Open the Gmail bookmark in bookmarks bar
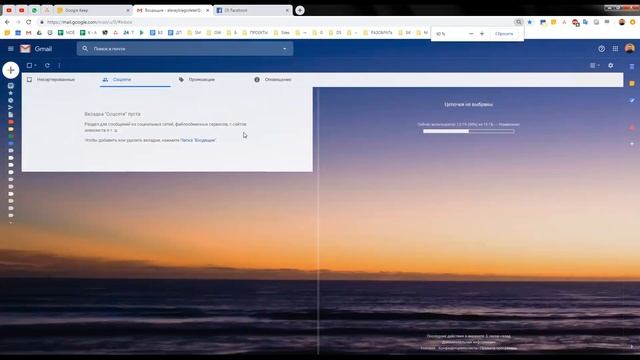The height and width of the screenshot is (360, 640). [29, 33]
